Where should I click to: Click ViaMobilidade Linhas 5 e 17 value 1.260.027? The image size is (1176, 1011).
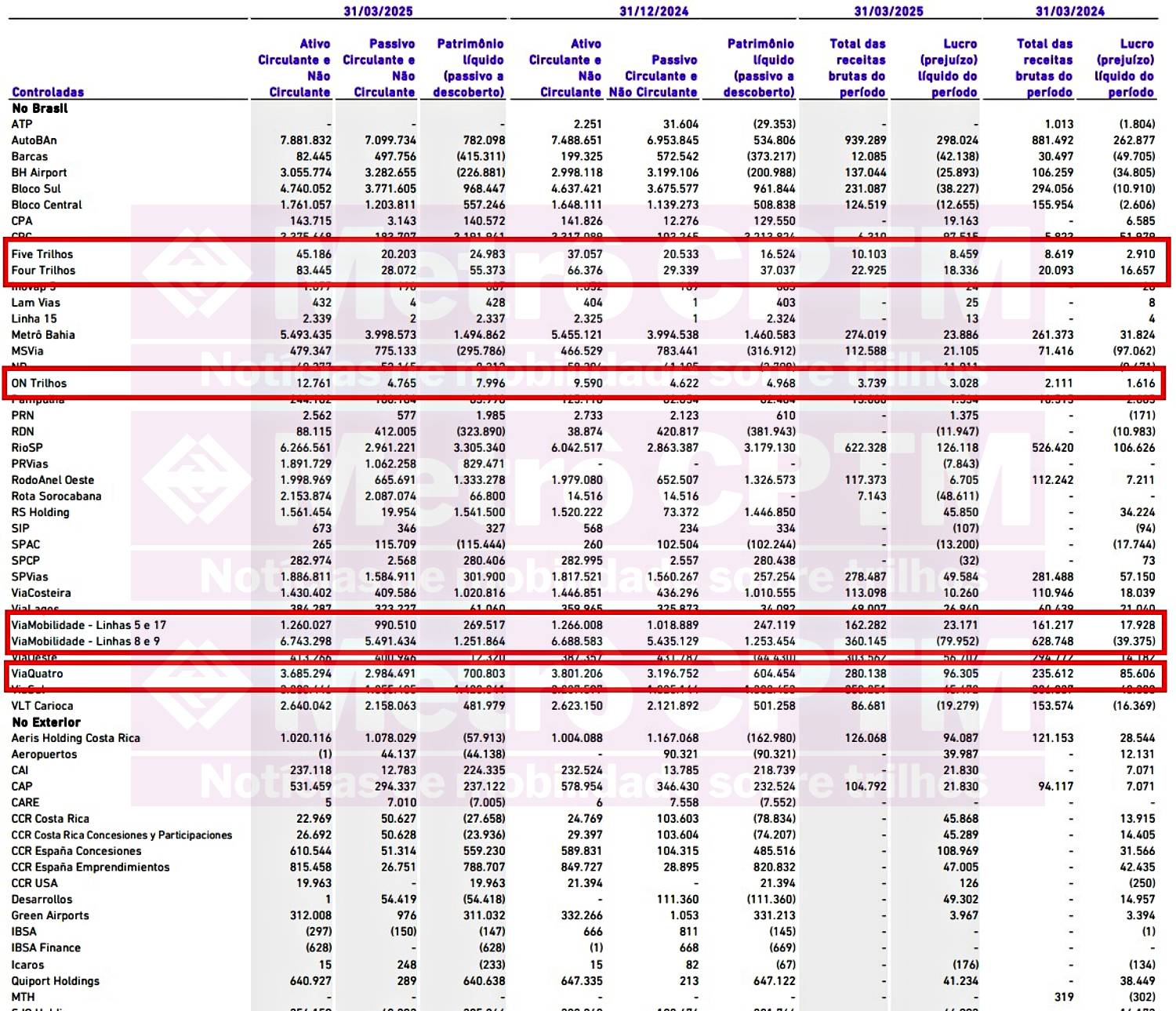[306, 625]
